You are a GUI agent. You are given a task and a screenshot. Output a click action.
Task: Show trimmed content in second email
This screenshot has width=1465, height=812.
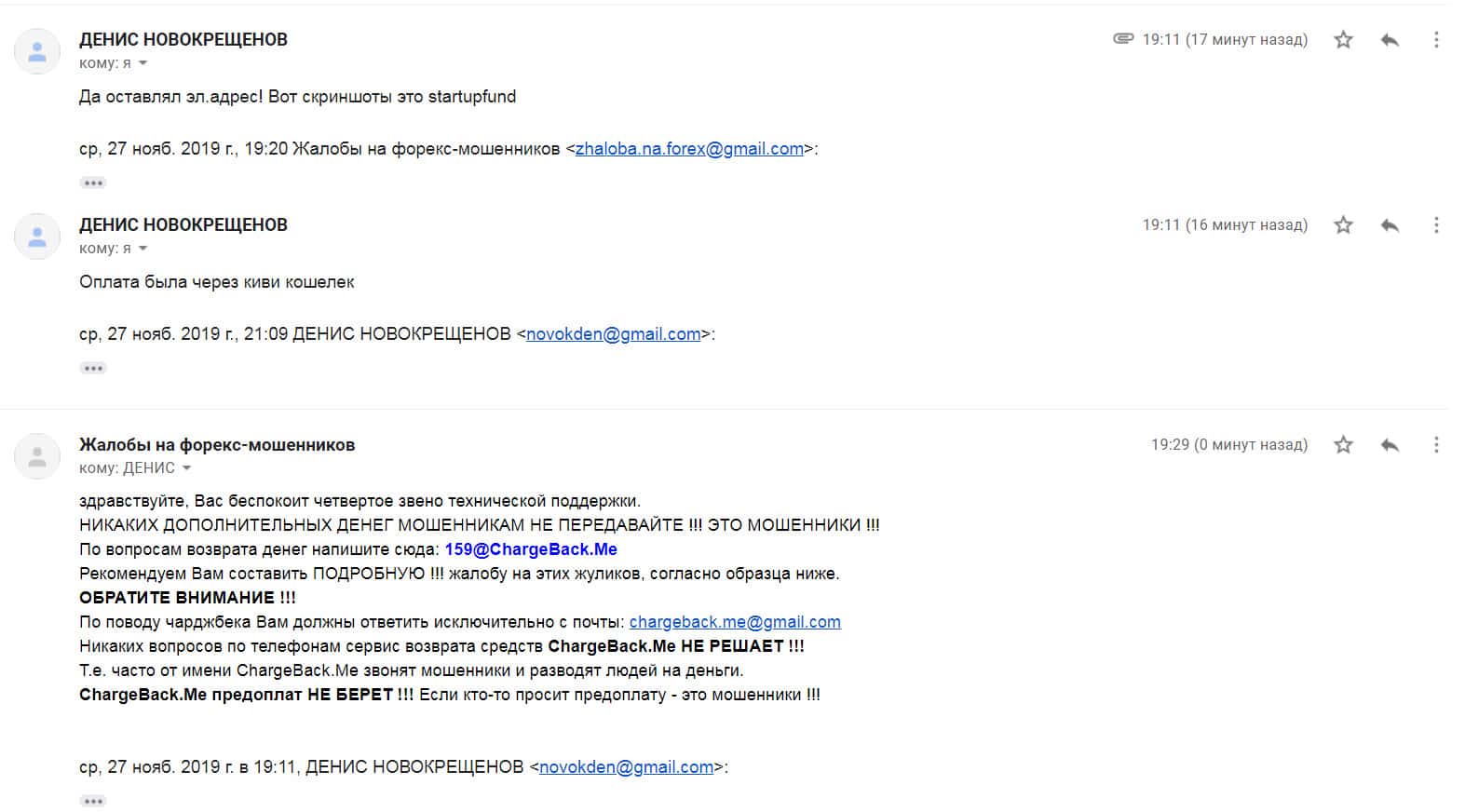tap(93, 368)
